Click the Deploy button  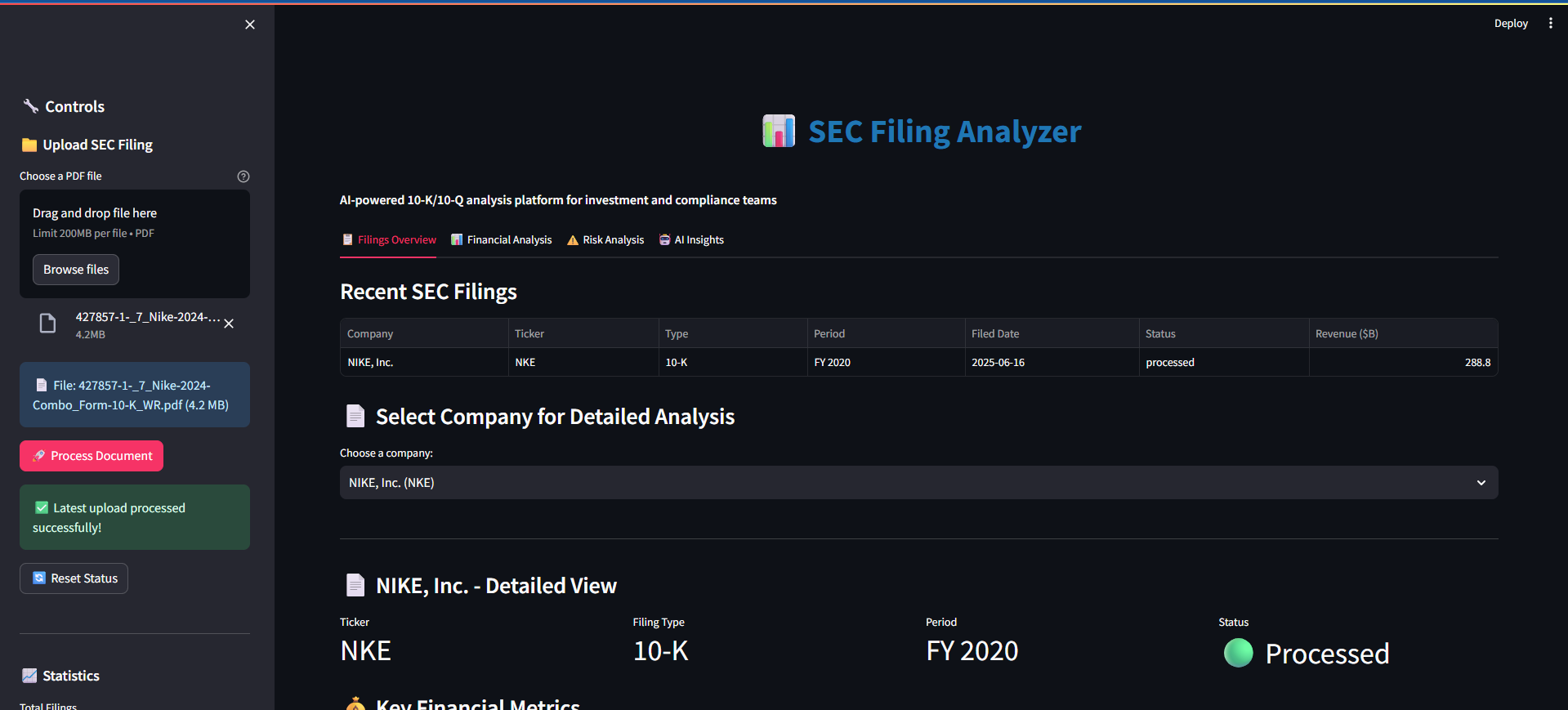1511,24
